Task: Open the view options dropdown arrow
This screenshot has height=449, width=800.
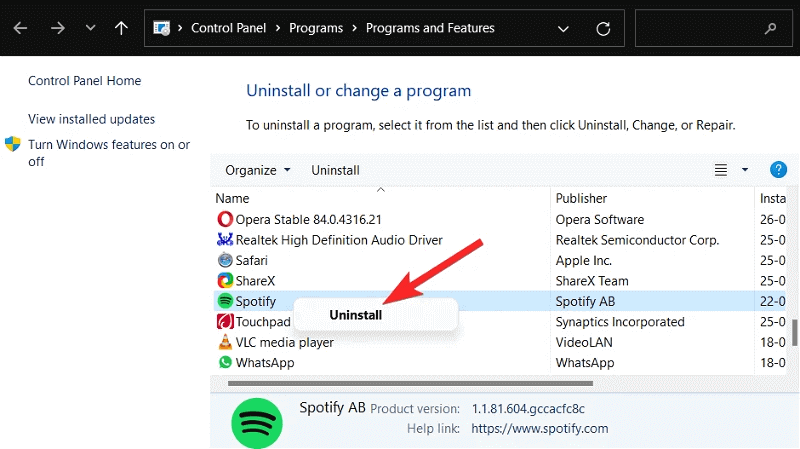Action: [745, 170]
